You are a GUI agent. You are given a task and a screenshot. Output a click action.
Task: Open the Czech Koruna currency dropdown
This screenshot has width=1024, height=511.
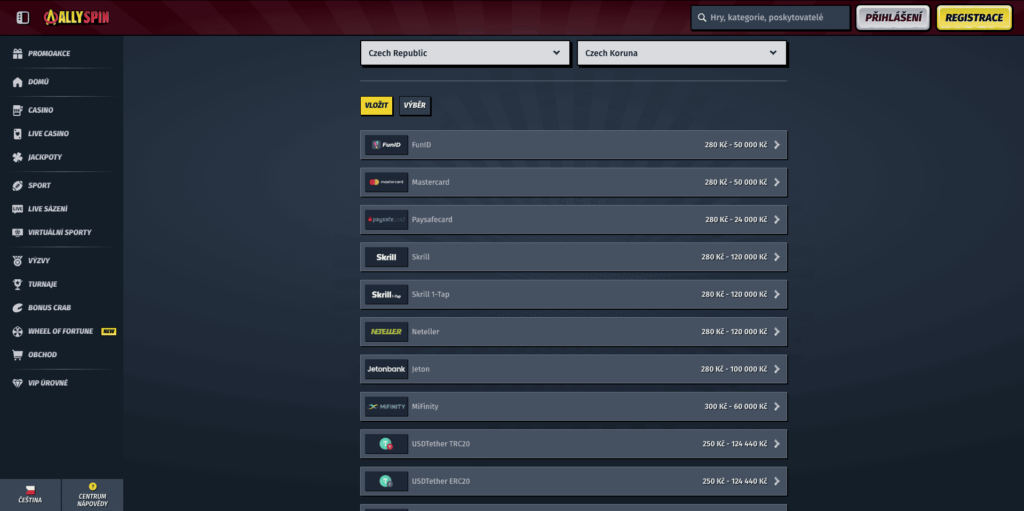coord(681,53)
